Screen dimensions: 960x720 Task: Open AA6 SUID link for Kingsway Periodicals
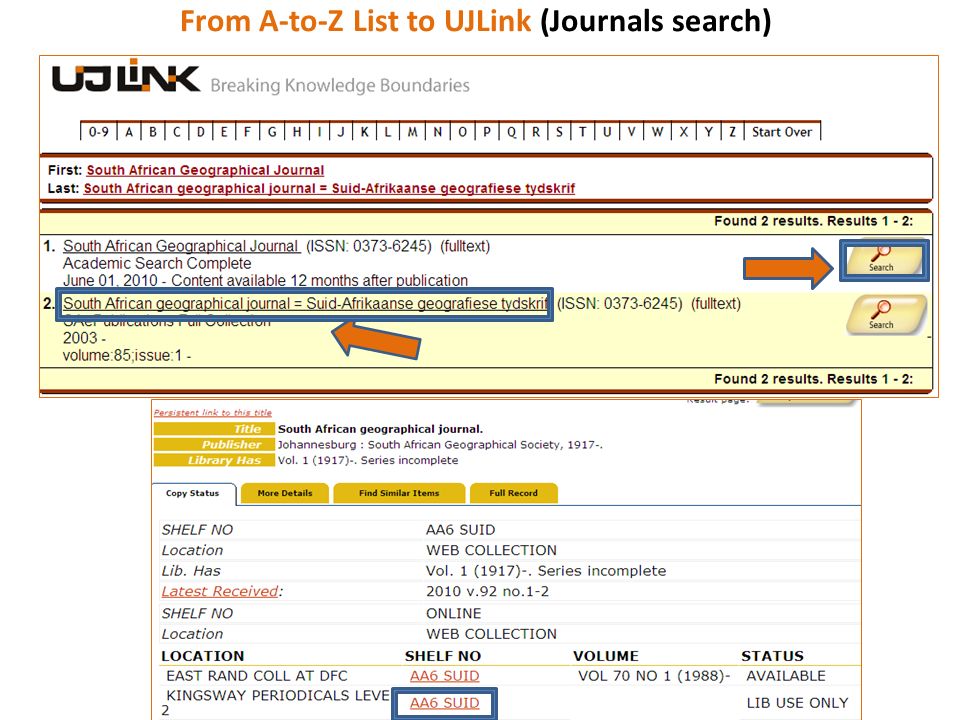click(x=444, y=703)
